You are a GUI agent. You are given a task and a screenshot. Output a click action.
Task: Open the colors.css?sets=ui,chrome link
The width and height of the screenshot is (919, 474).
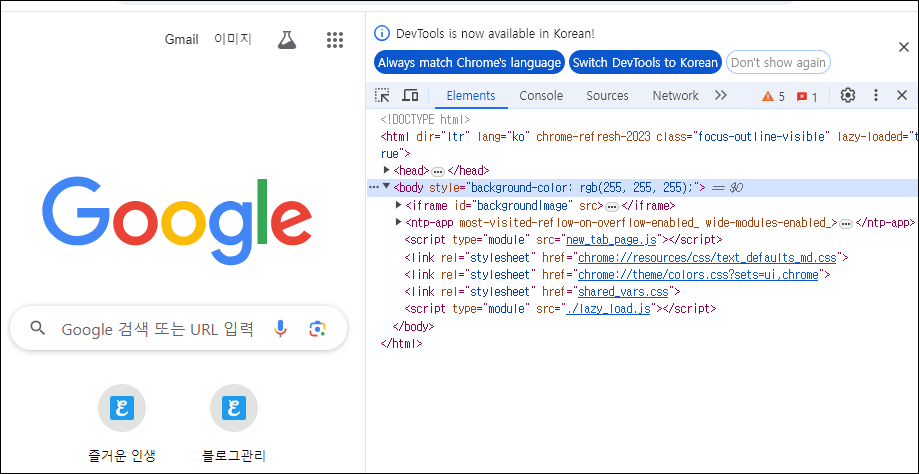698,274
